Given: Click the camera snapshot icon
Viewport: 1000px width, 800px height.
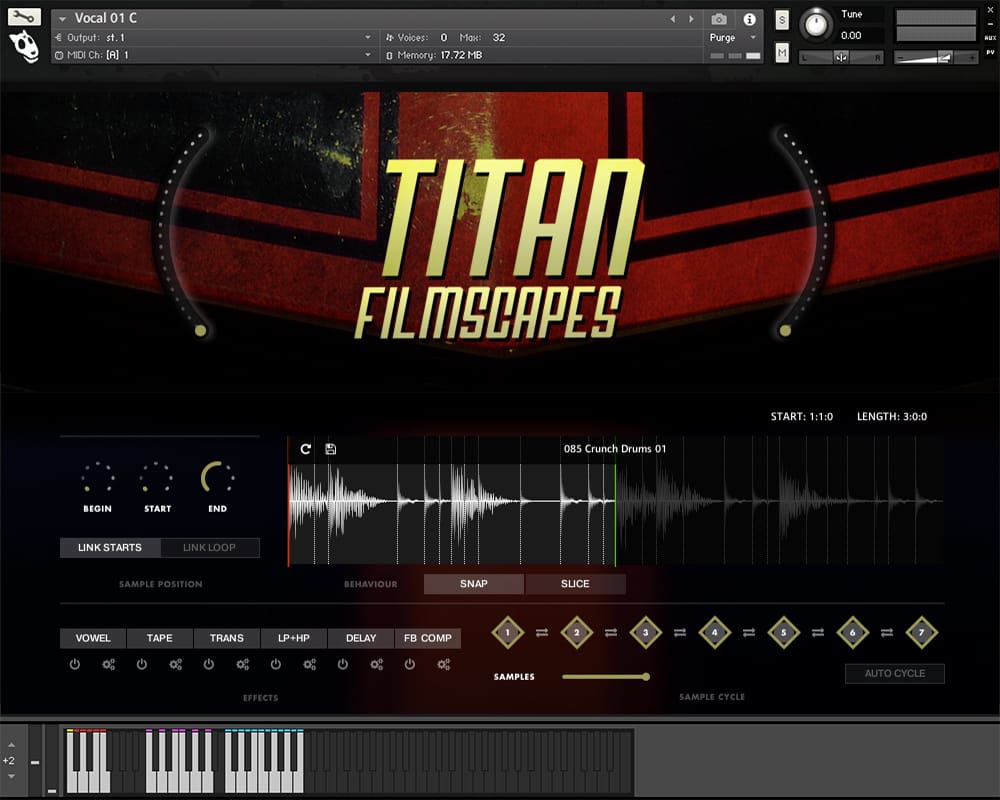Looking at the screenshot, I should click(x=719, y=19).
